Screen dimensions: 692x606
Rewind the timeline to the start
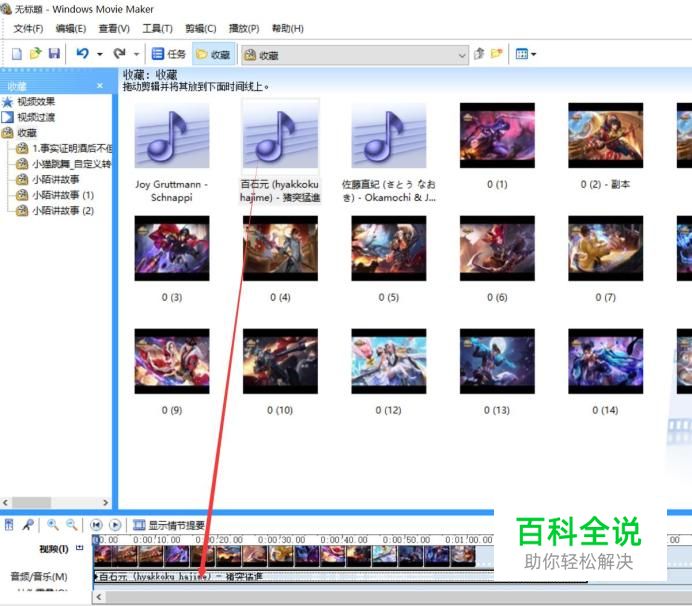point(96,525)
